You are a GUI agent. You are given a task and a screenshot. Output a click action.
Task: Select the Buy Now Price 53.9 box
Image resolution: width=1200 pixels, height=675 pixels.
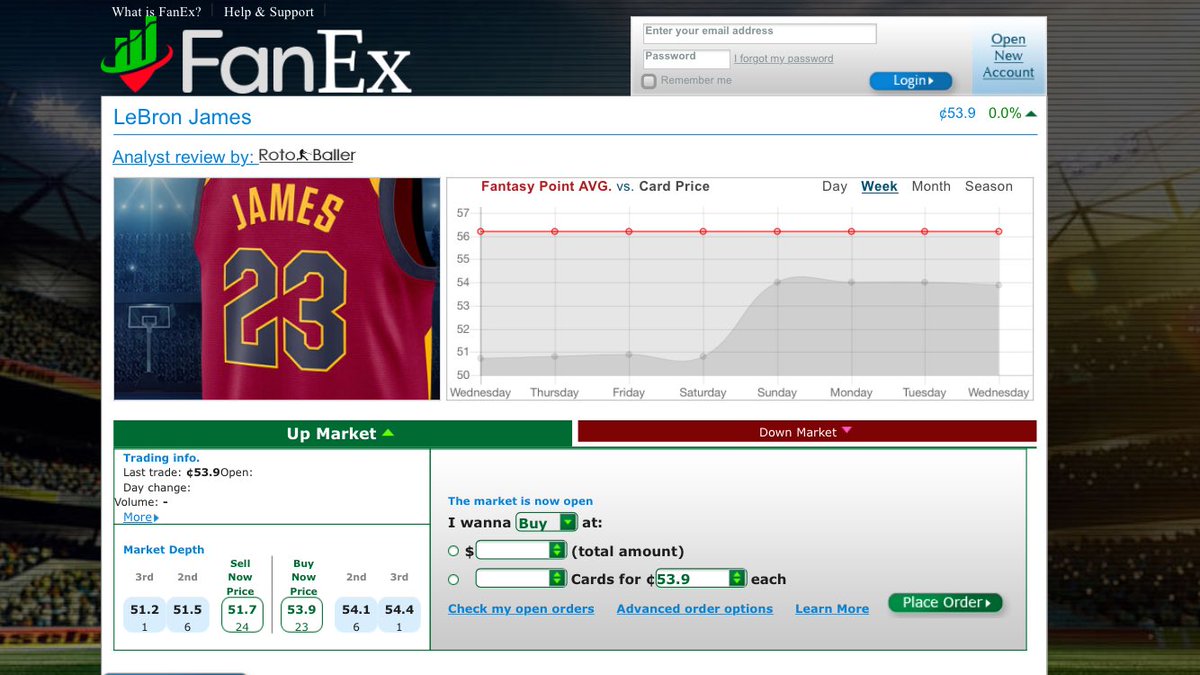click(x=302, y=615)
